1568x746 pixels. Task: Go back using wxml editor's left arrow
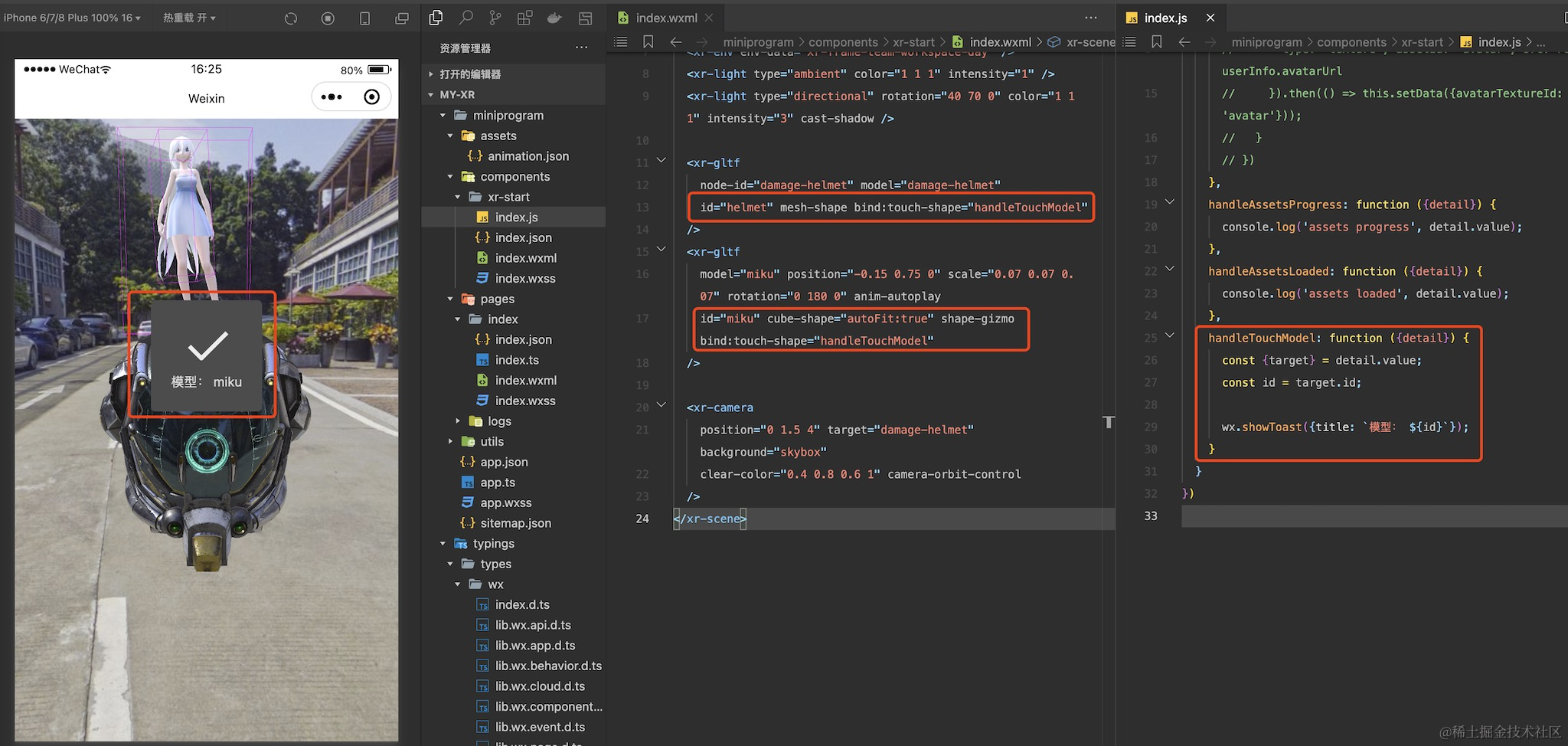pos(676,42)
